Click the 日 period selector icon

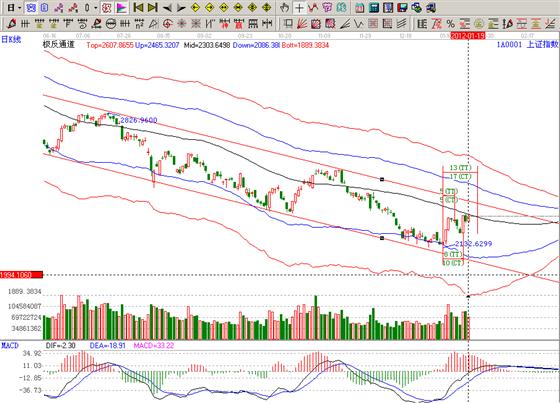[x=11, y=8]
